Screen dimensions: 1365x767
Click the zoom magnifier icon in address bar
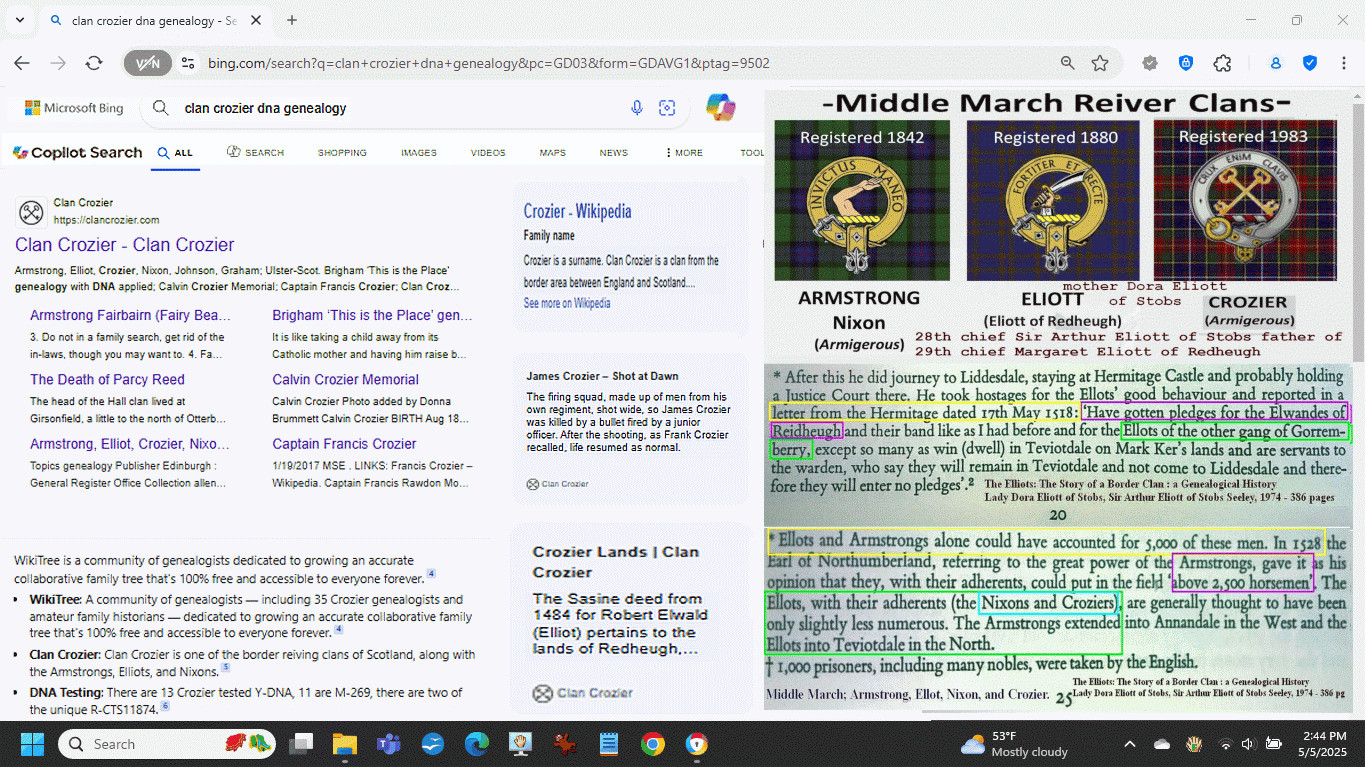(1068, 63)
